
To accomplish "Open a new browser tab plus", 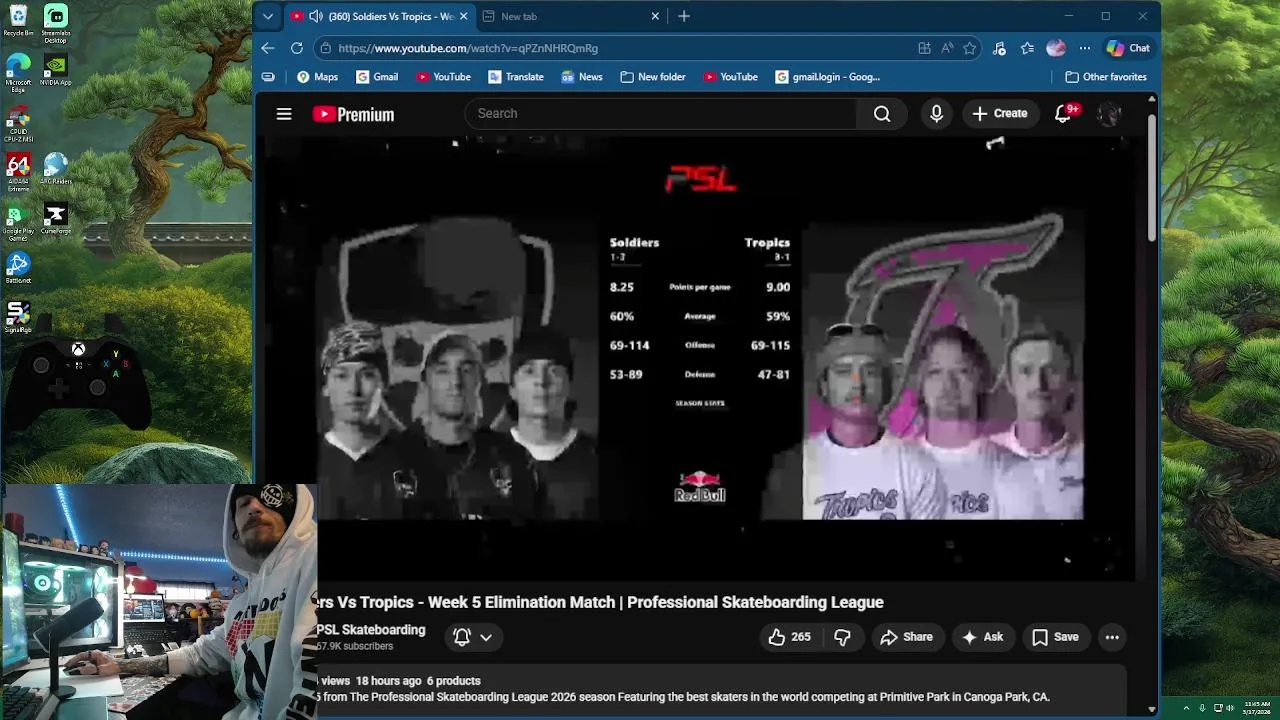I will tap(684, 16).
